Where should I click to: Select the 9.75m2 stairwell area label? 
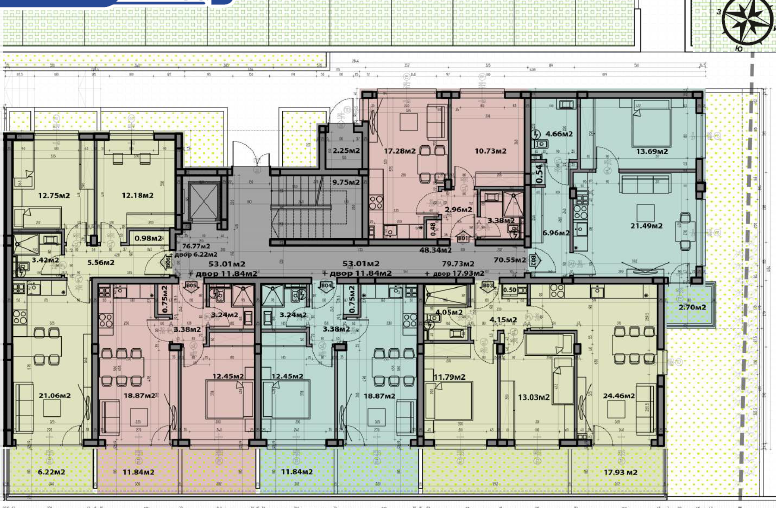[x=345, y=182]
